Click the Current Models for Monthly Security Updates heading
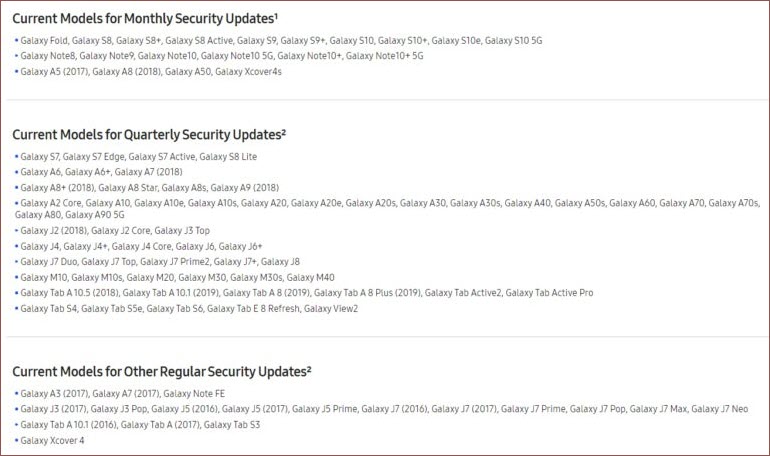Image resolution: width=770 pixels, height=456 pixels. [x=148, y=18]
